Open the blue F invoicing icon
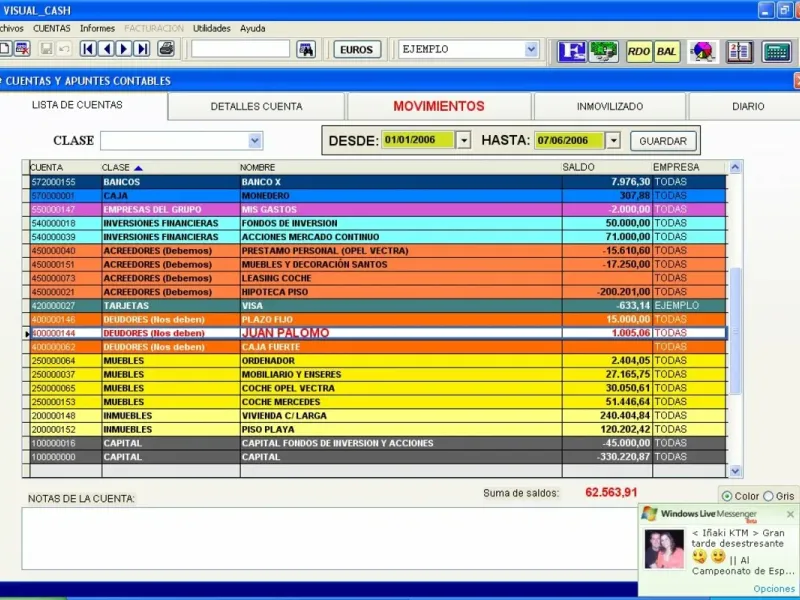 click(x=571, y=52)
